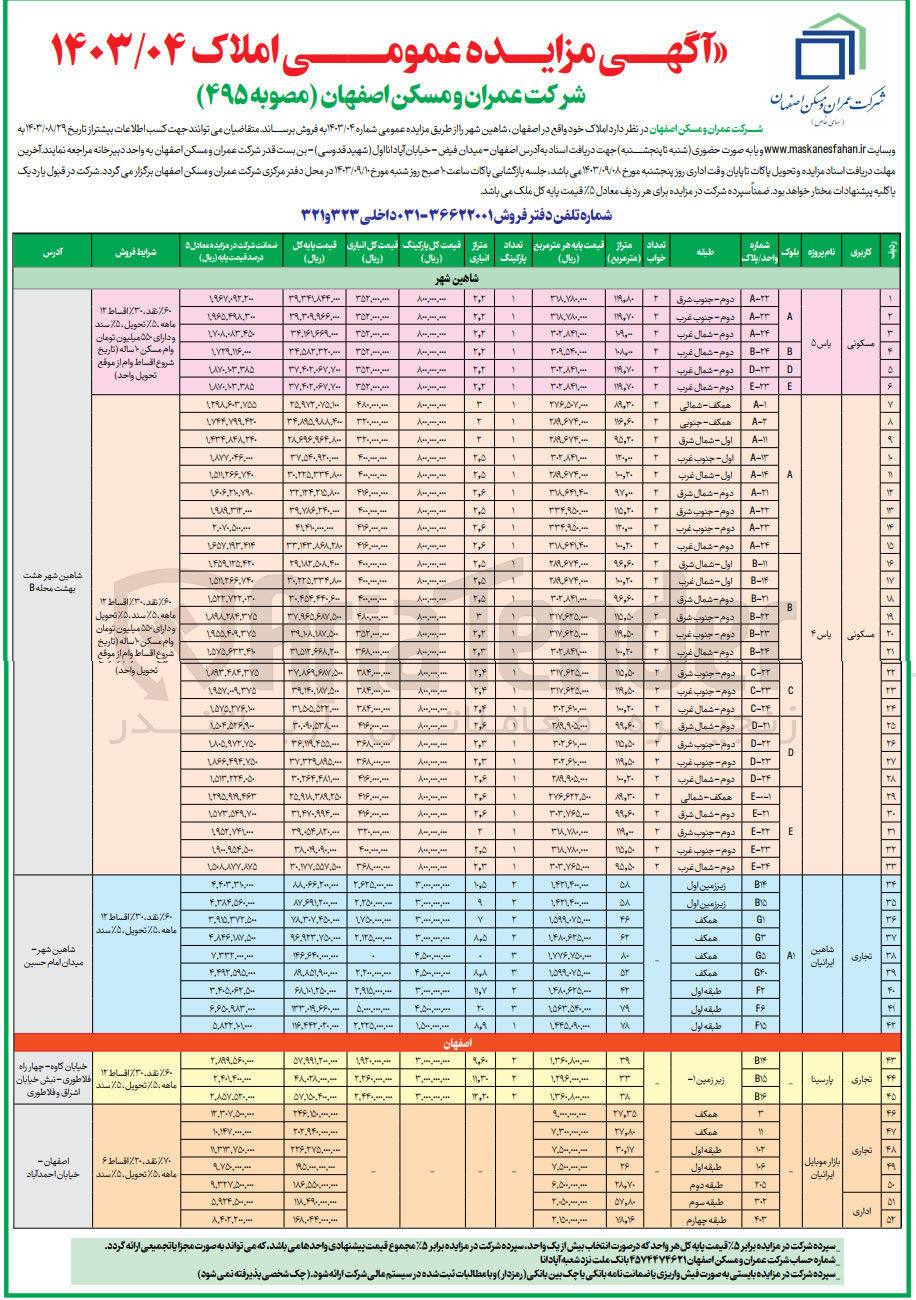Click the «تعداد پارکینگ» column header

coord(514,249)
